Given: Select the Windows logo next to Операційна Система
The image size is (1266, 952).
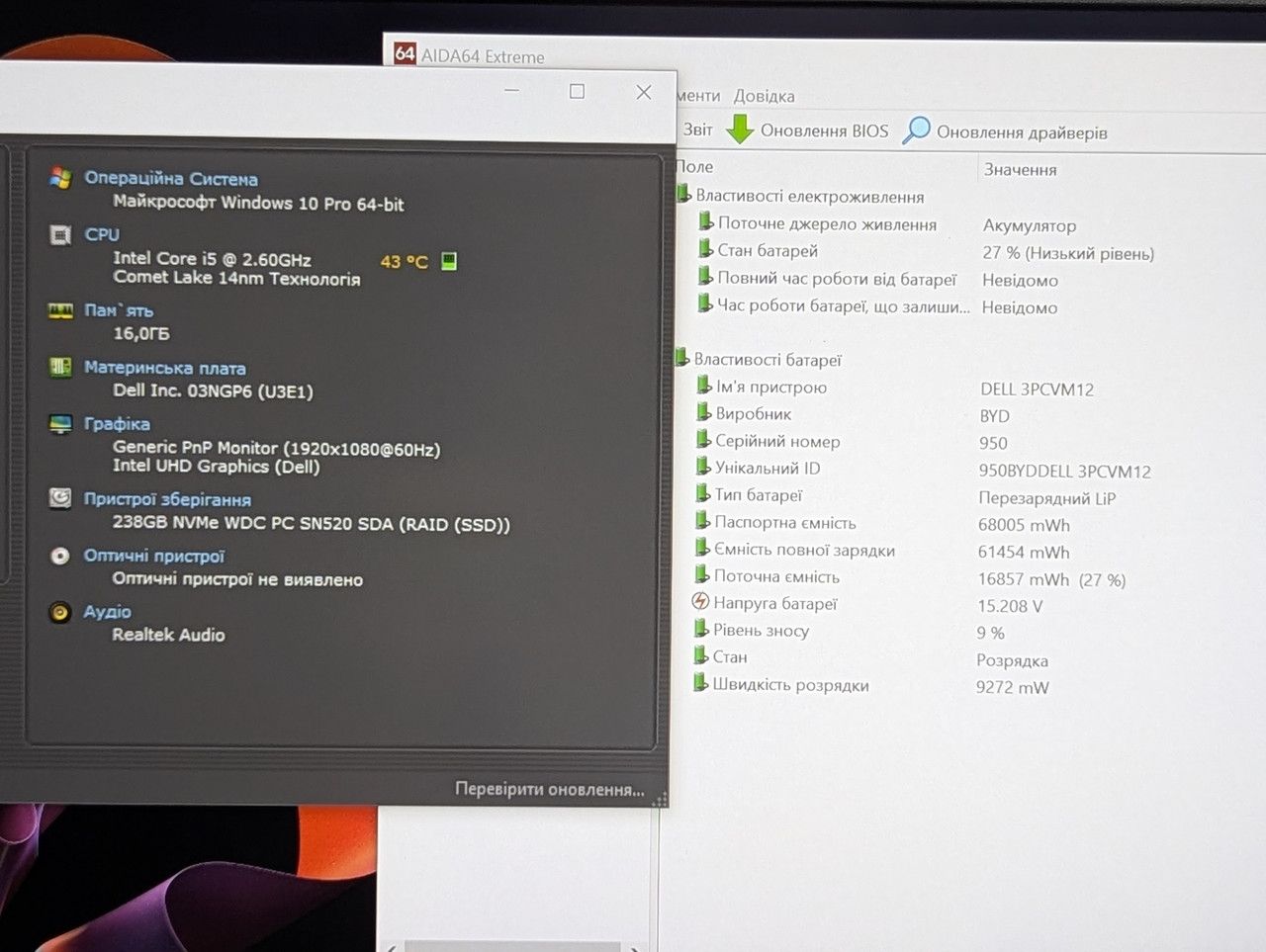Looking at the screenshot, I should coord(60,178).
